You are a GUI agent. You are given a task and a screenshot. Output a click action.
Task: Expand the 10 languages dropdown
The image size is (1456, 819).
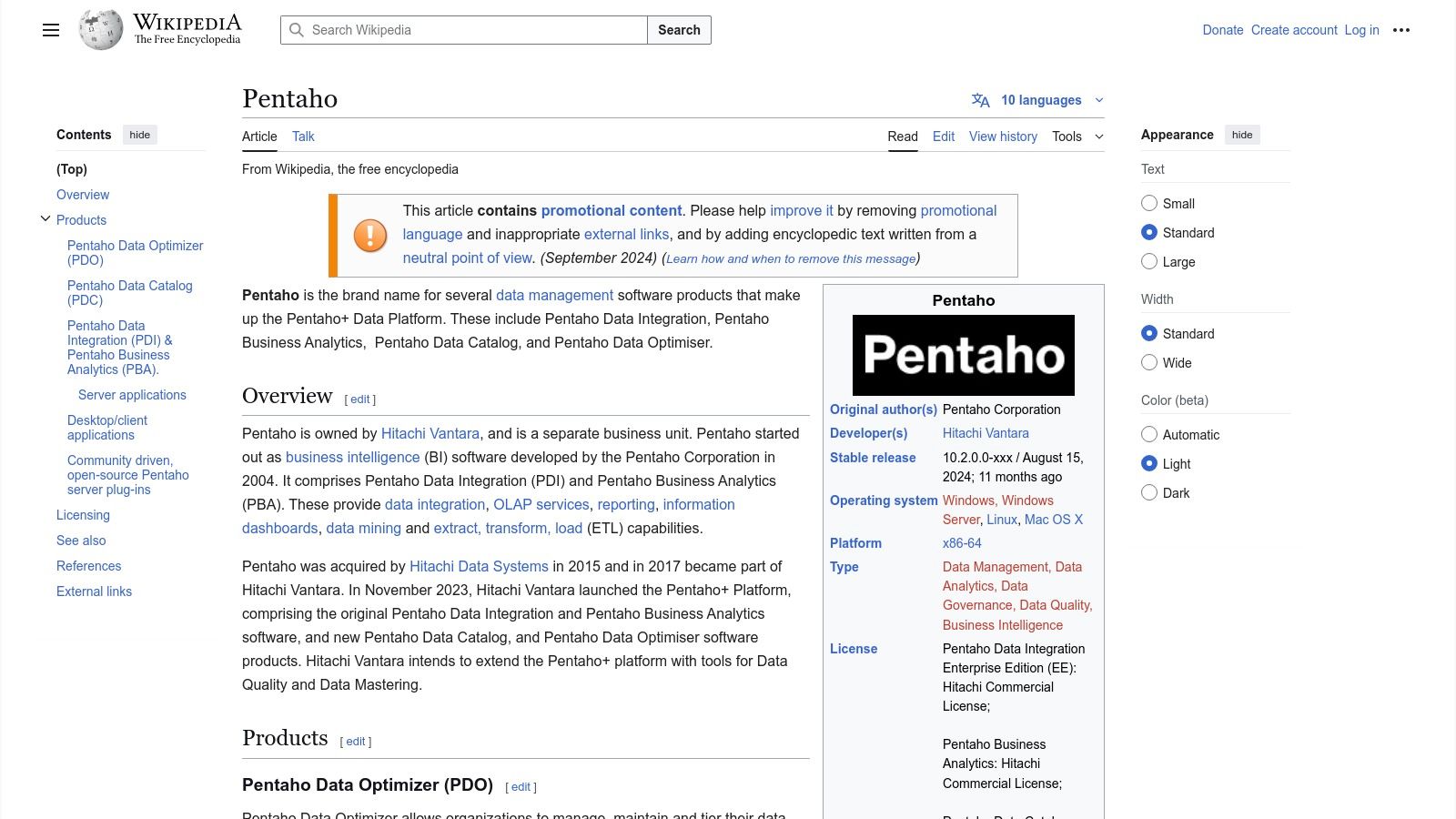point(1038,100)
